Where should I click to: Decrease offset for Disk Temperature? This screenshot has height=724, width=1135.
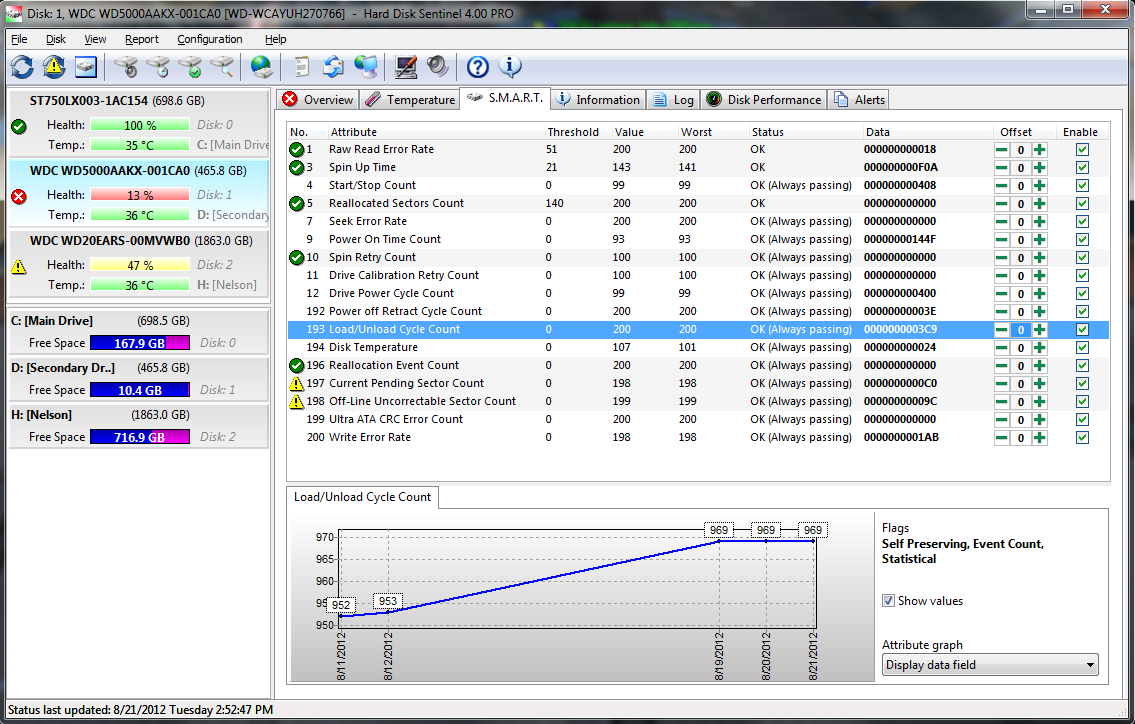1001,348
